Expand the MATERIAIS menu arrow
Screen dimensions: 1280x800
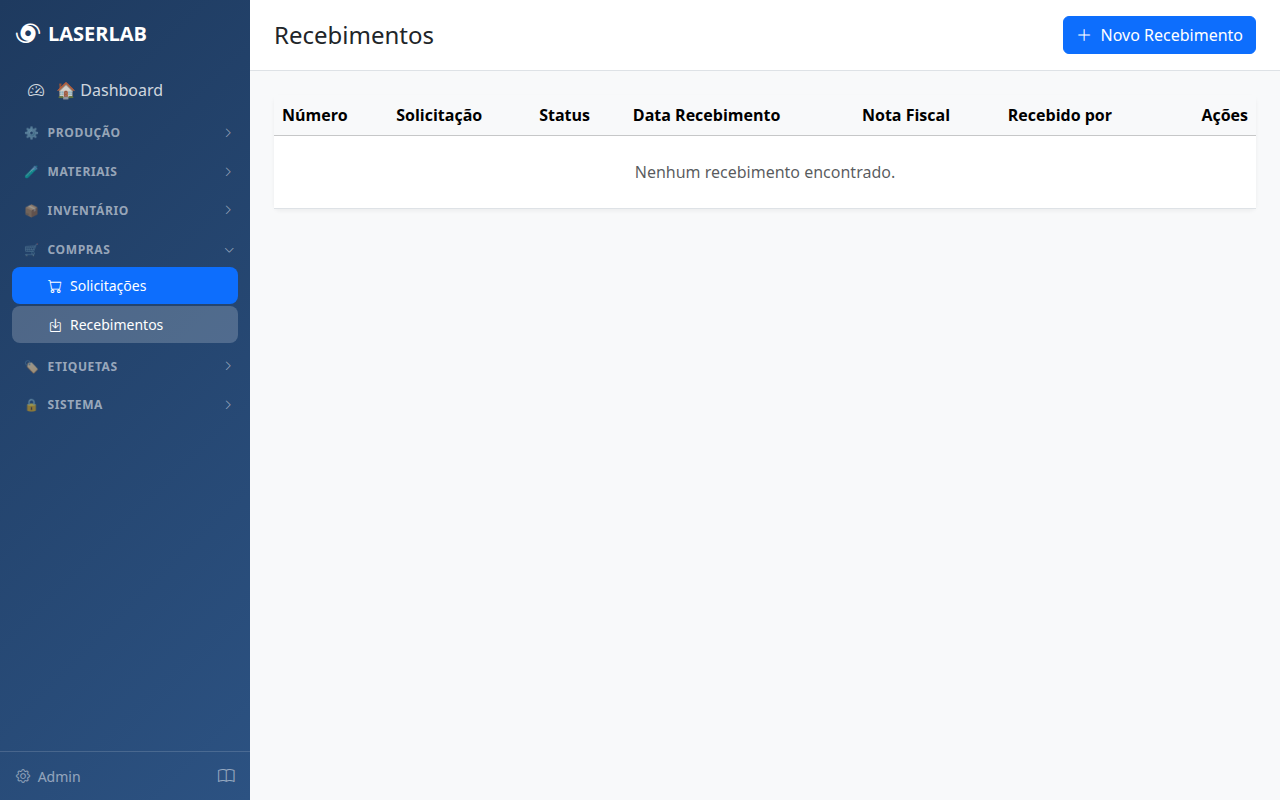[x=228, y=171]
